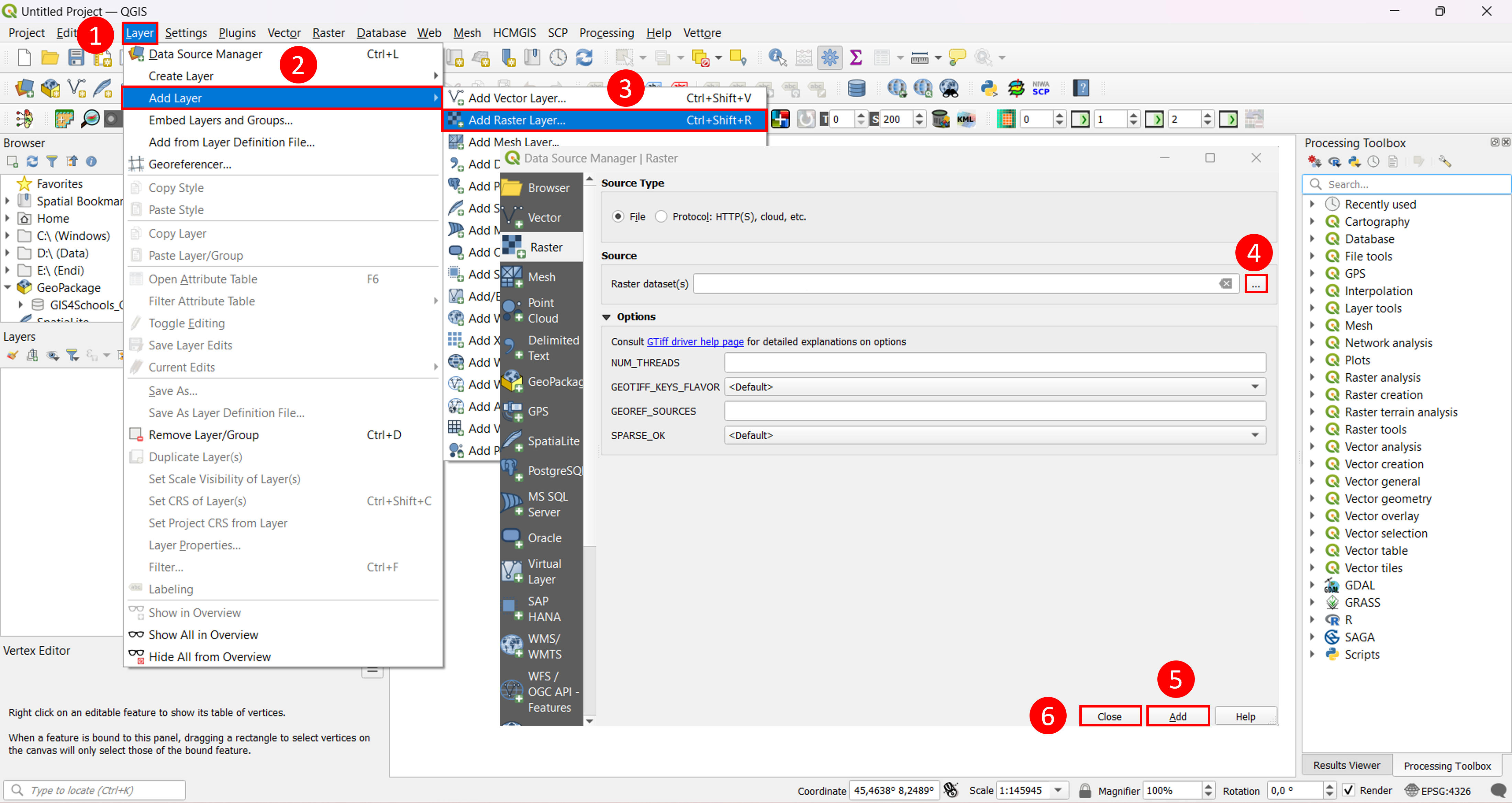Select SpatiaLite in Data Source Manager sidebar

pyautogui.click(x=542, y=441)
